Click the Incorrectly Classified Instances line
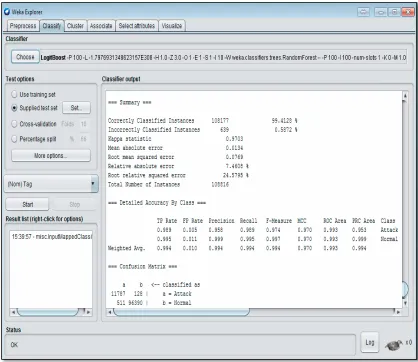The width and height of the screenshot is (418, 362). coord(202,129)
